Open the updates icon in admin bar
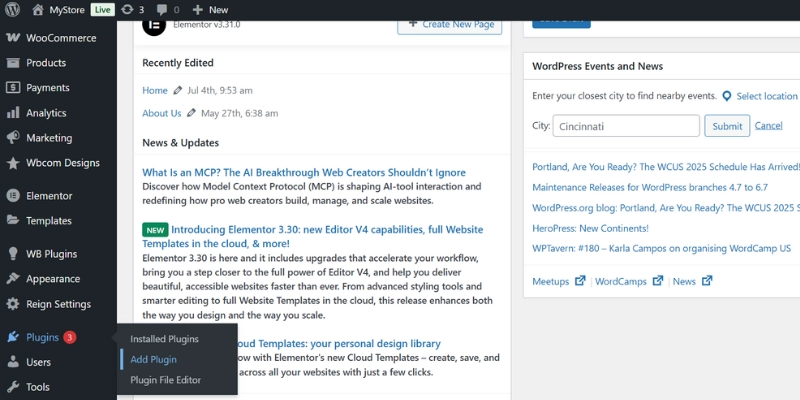The width and height of the screenshot is (800, 400). [x=128, y=10]
